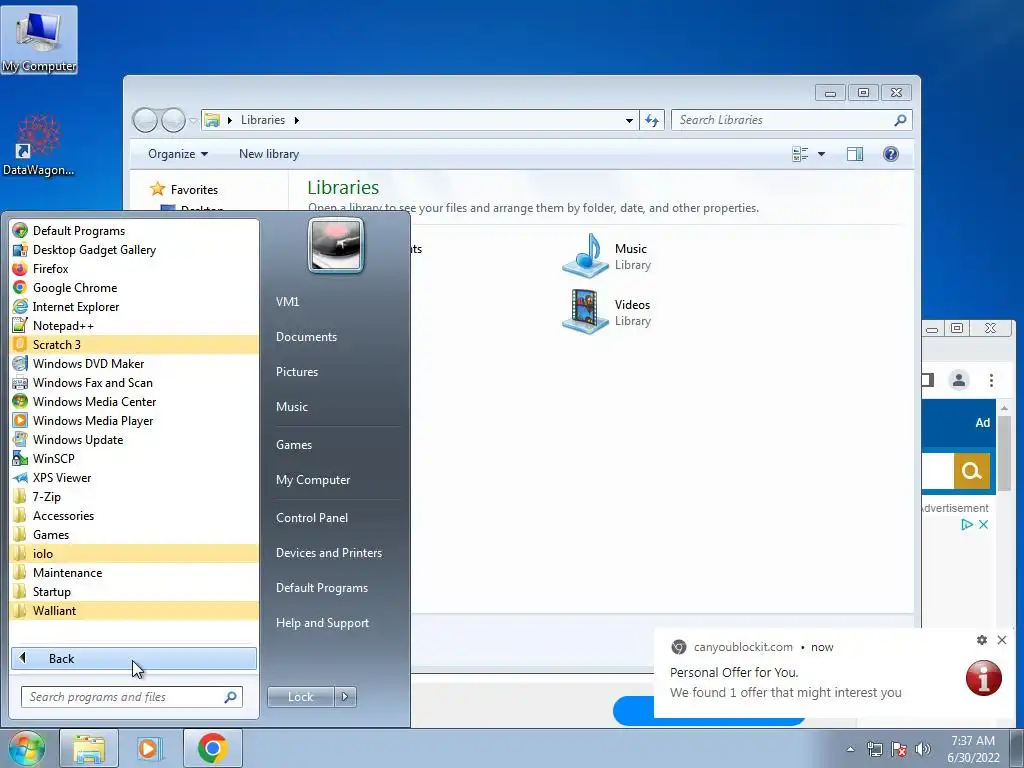The image size is (1024, 768).
Task: Expand the iolo folder
Action: click(134, 553)
